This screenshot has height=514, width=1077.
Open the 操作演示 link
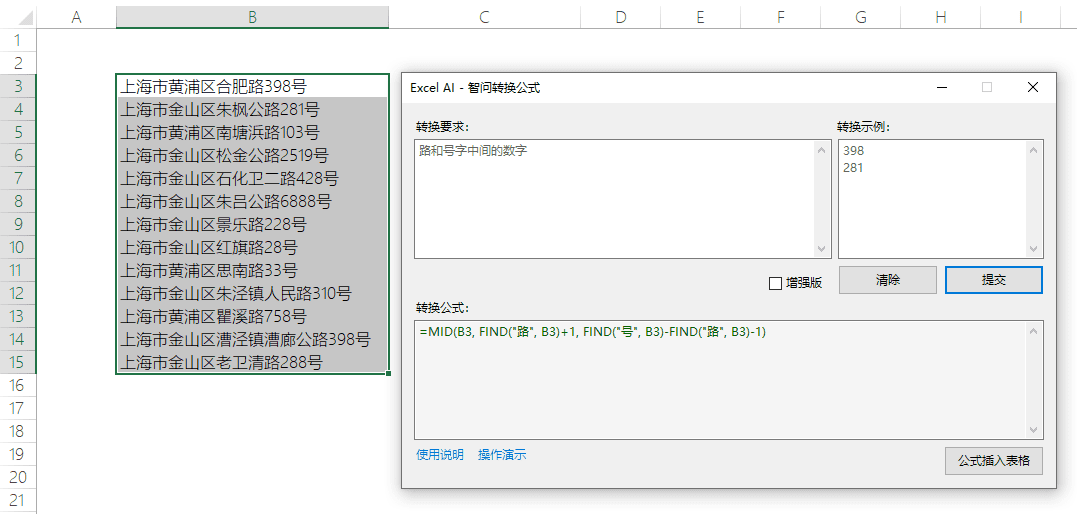pos(502,455)
